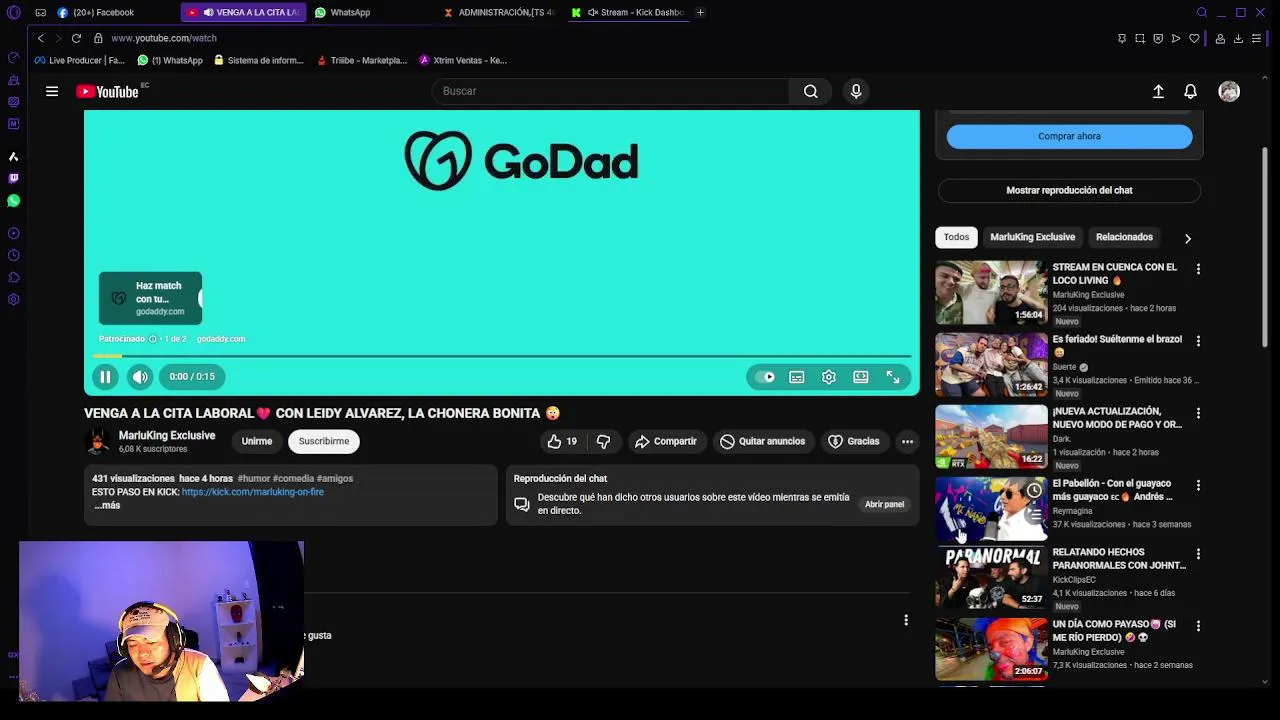This screenshot has height=720, width=1280.
Task: Click the Gracias button
Action: [x=854, y=441]
